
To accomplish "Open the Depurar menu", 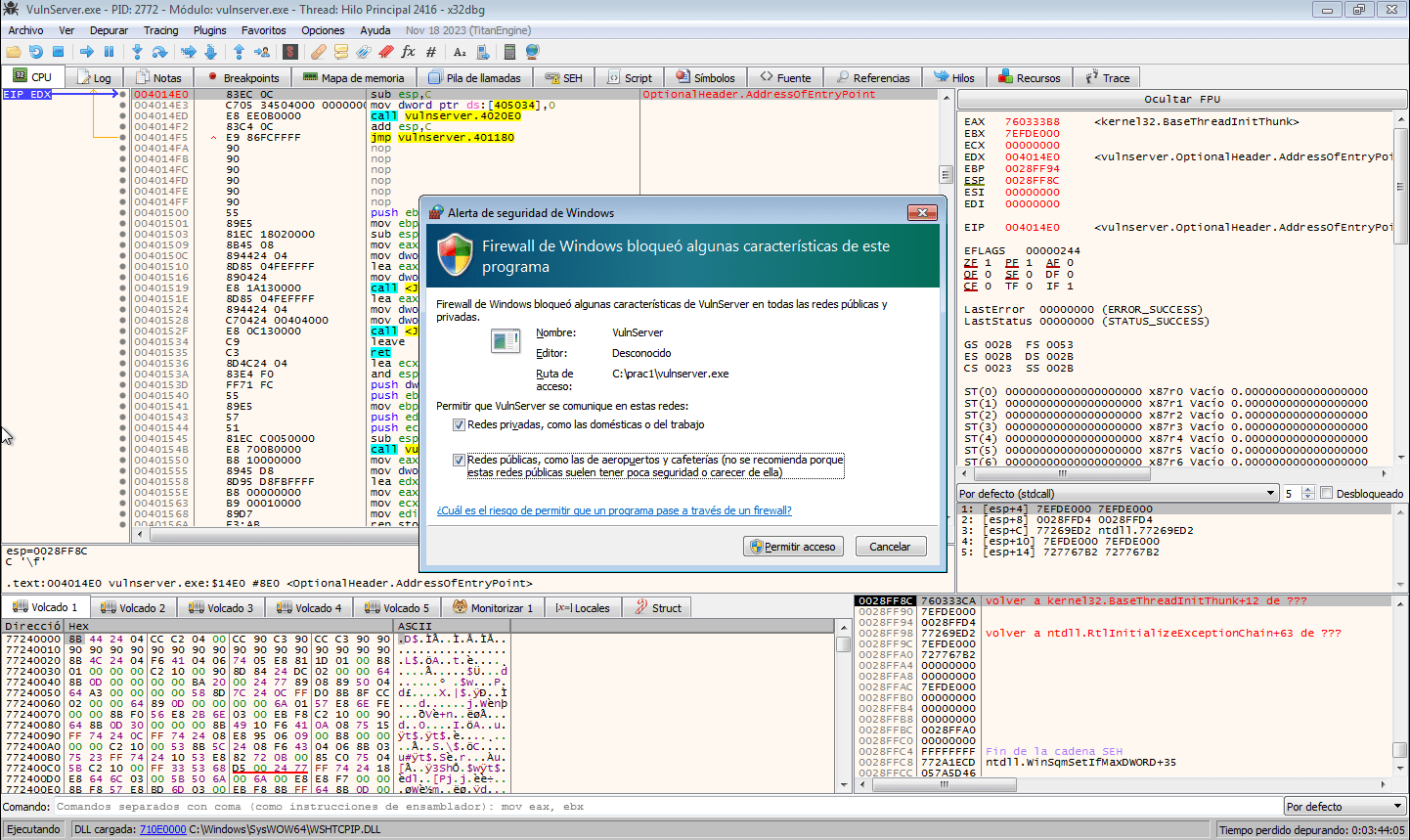I will [x=109, y=30].
